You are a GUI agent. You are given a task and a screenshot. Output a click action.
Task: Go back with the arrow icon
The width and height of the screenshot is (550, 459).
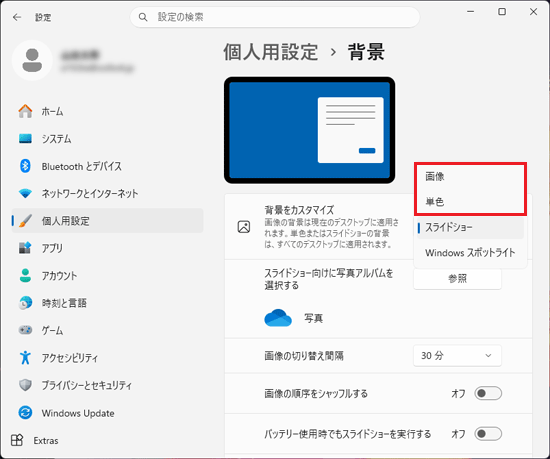[16, 17]
